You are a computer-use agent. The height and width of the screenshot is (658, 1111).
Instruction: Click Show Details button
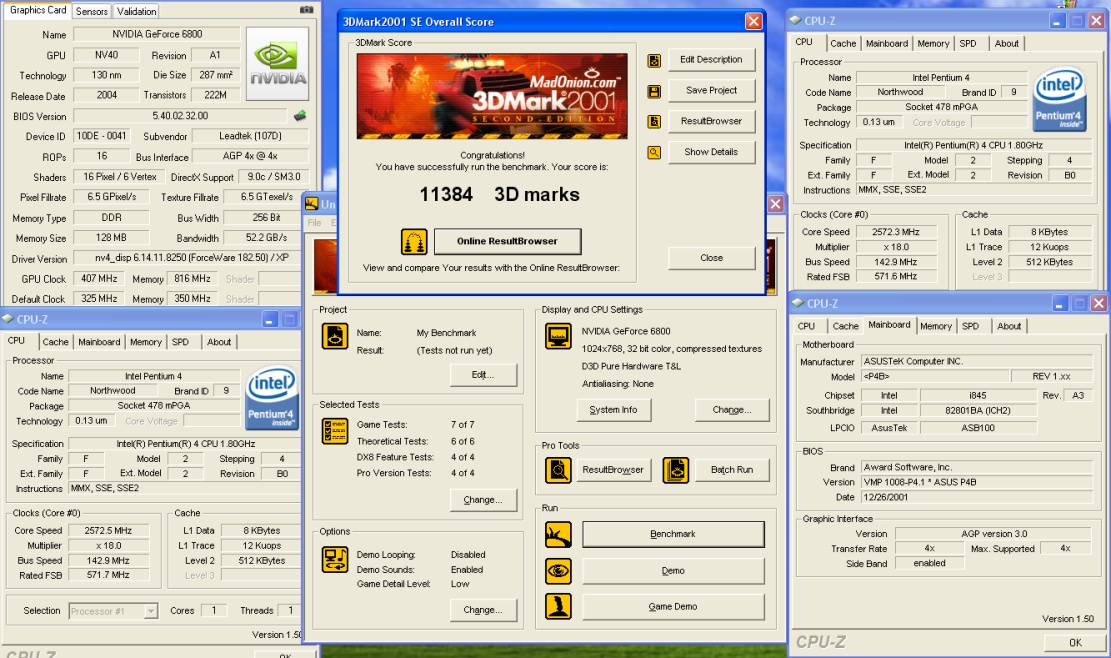point(711,152)
